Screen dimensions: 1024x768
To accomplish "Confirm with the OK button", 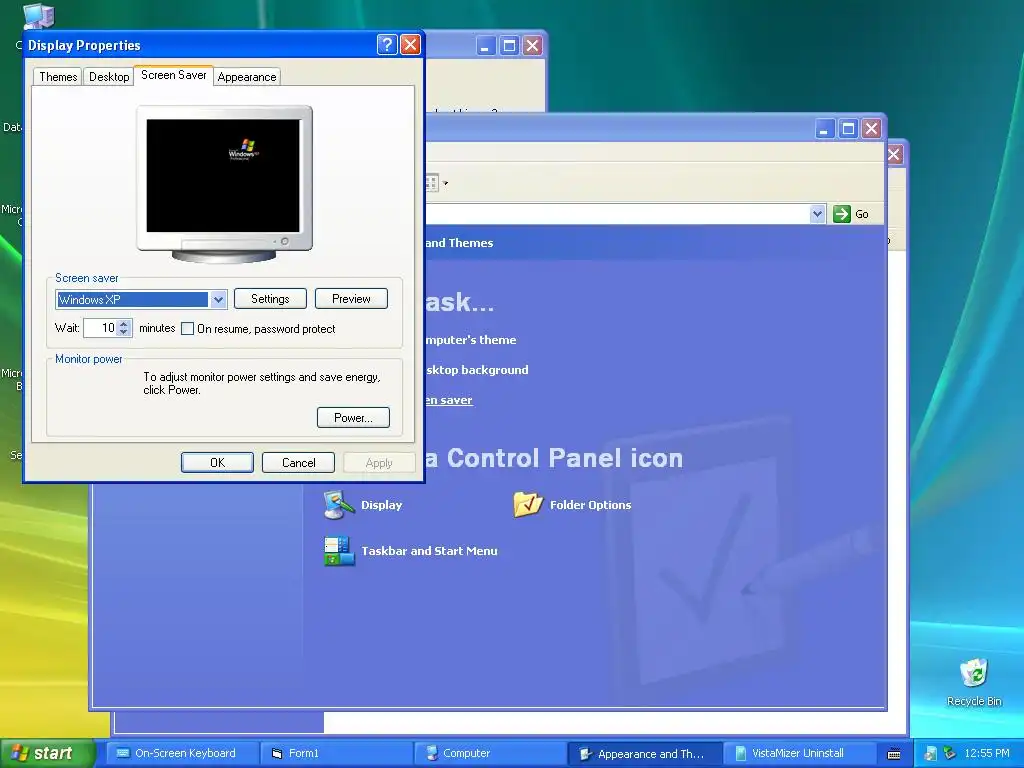I will tap(217, 462).
